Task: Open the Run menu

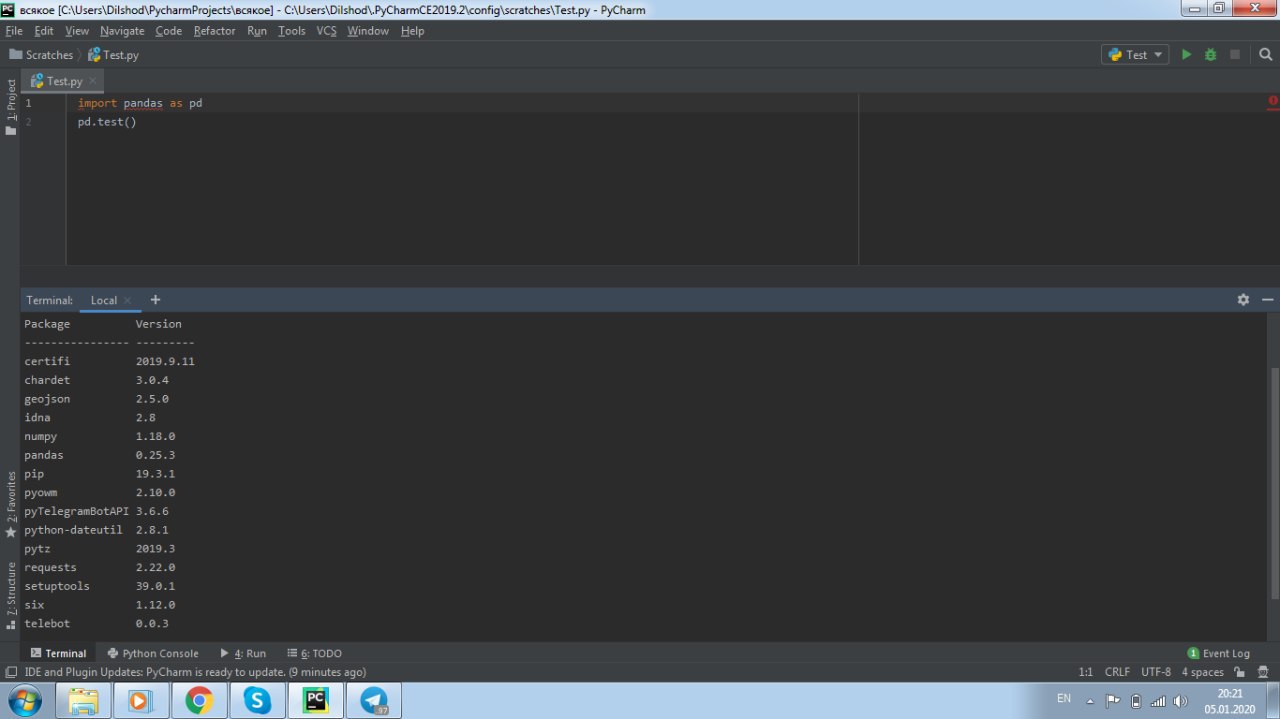Action: point(257,31)
